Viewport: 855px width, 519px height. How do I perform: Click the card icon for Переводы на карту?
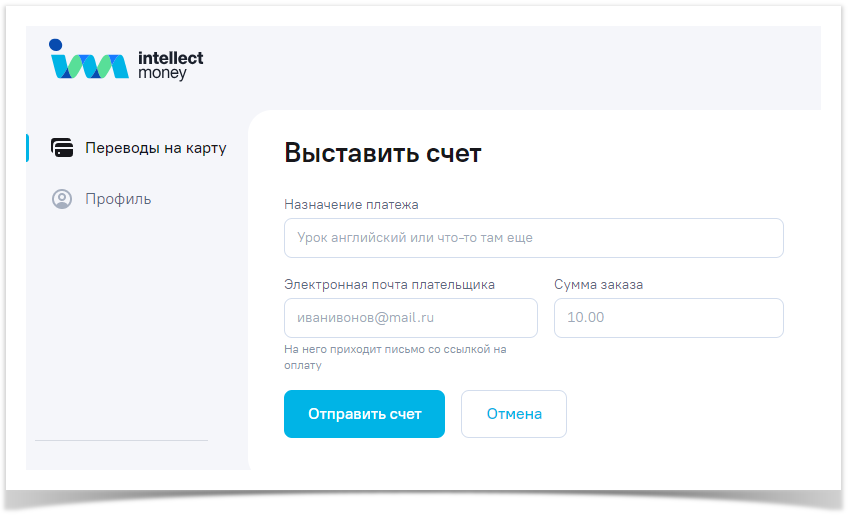coord(62,148)
